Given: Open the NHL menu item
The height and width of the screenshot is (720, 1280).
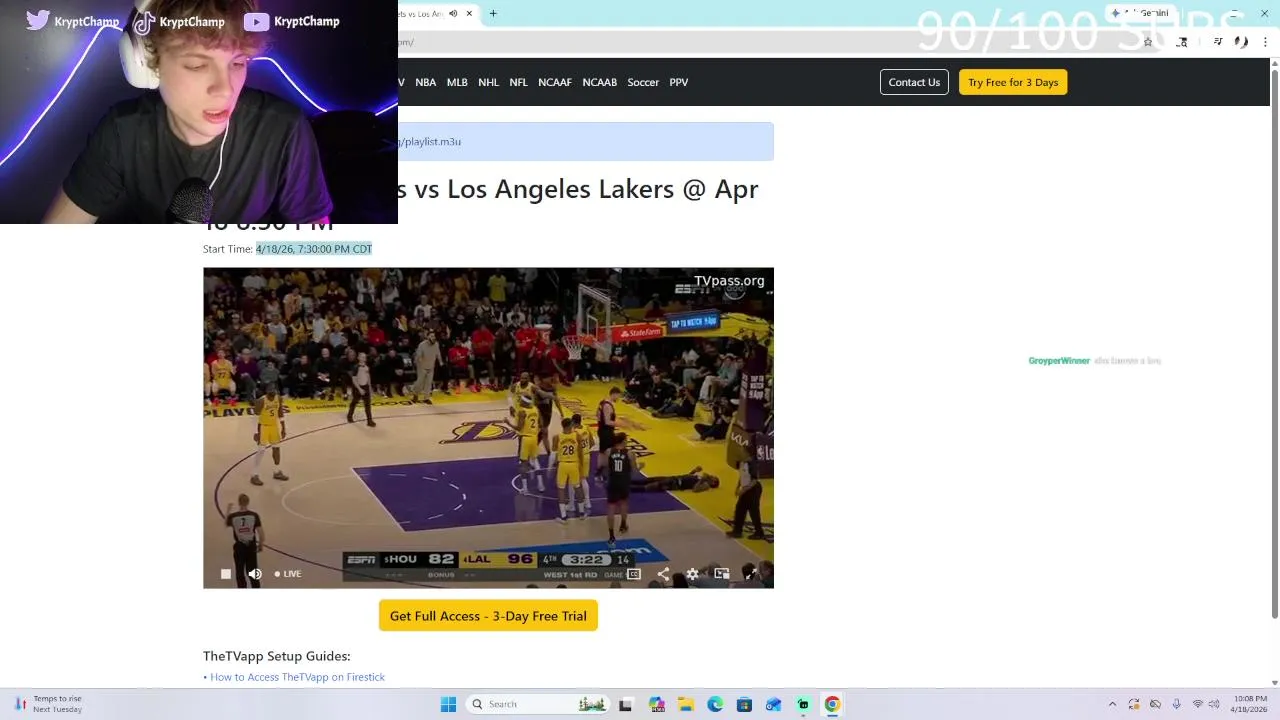Looking at the screenshot, I should [488, 82].
